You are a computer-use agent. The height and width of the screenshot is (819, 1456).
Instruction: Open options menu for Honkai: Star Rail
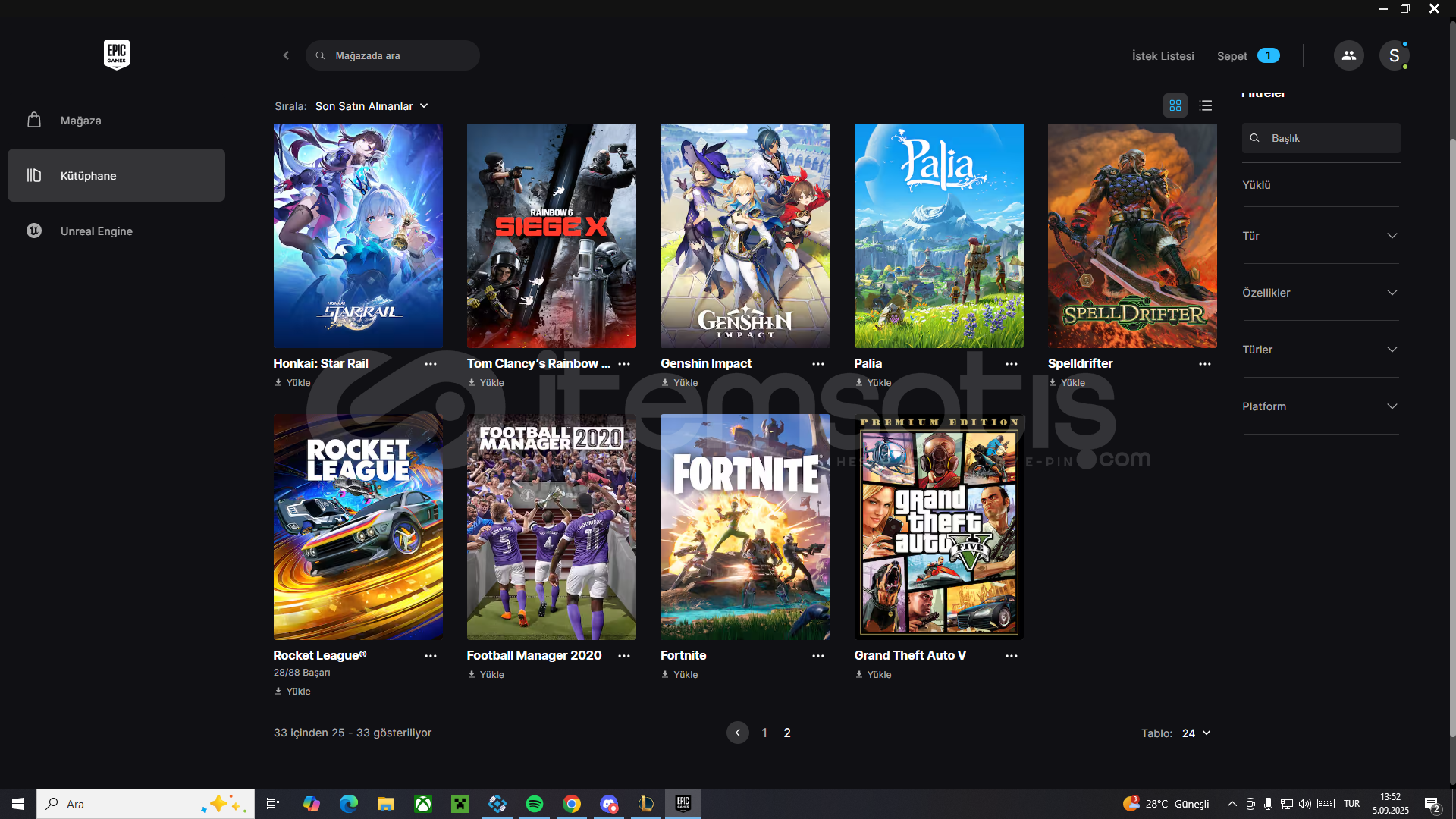tap(431, 364)
